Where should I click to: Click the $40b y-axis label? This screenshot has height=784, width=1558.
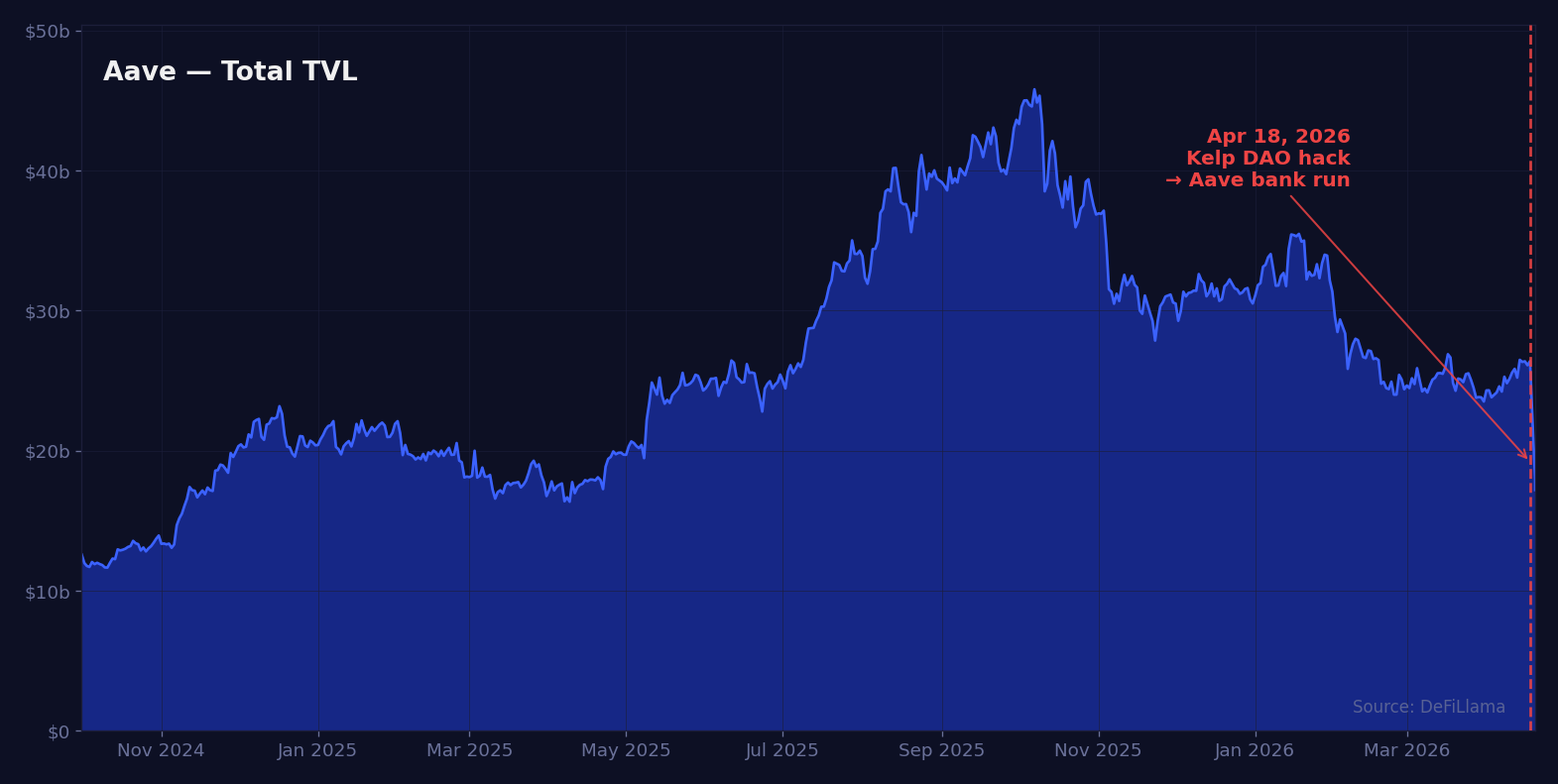[47, 171]
